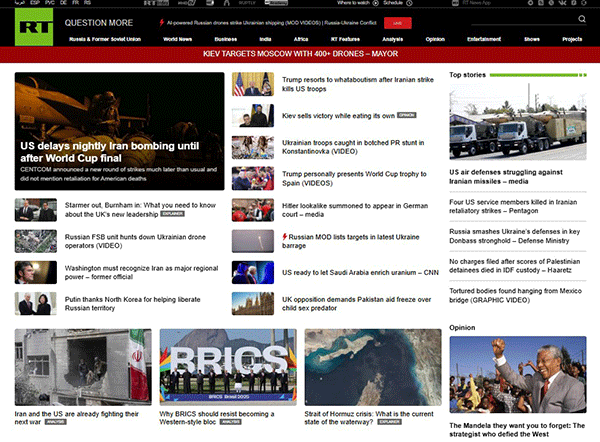Screen dimensions: 600x442
Task: Open Why BRICS should resist article
Action: click(217, 418)
